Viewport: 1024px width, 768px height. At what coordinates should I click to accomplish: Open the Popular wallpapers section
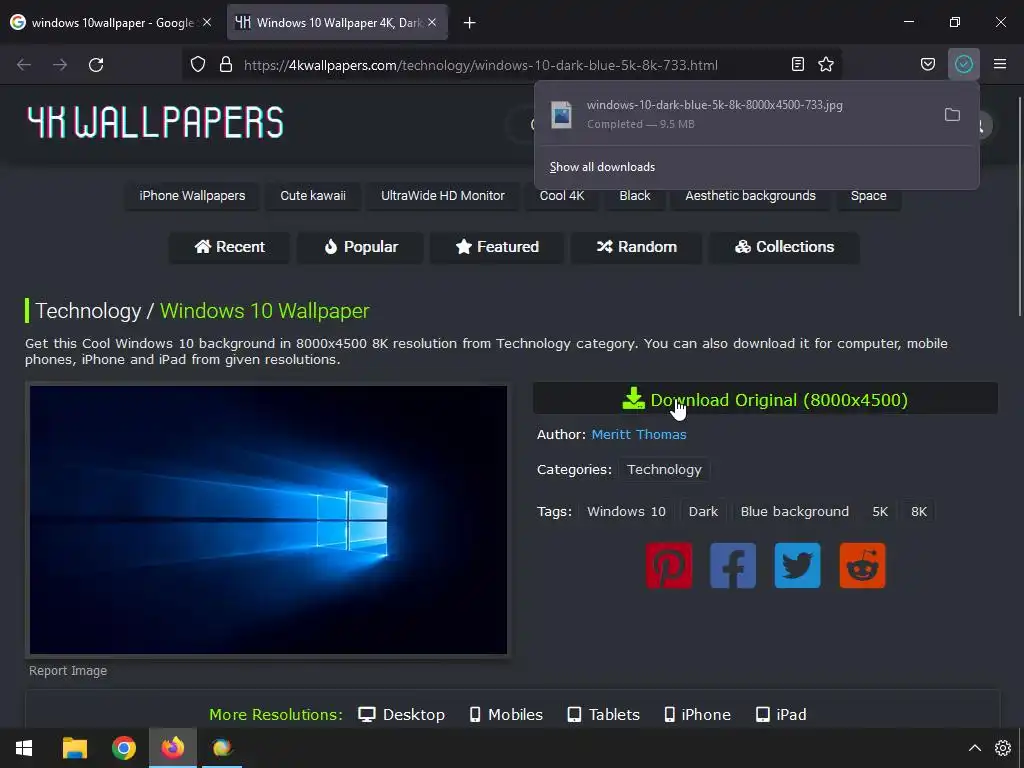click(x=360, y=248)
